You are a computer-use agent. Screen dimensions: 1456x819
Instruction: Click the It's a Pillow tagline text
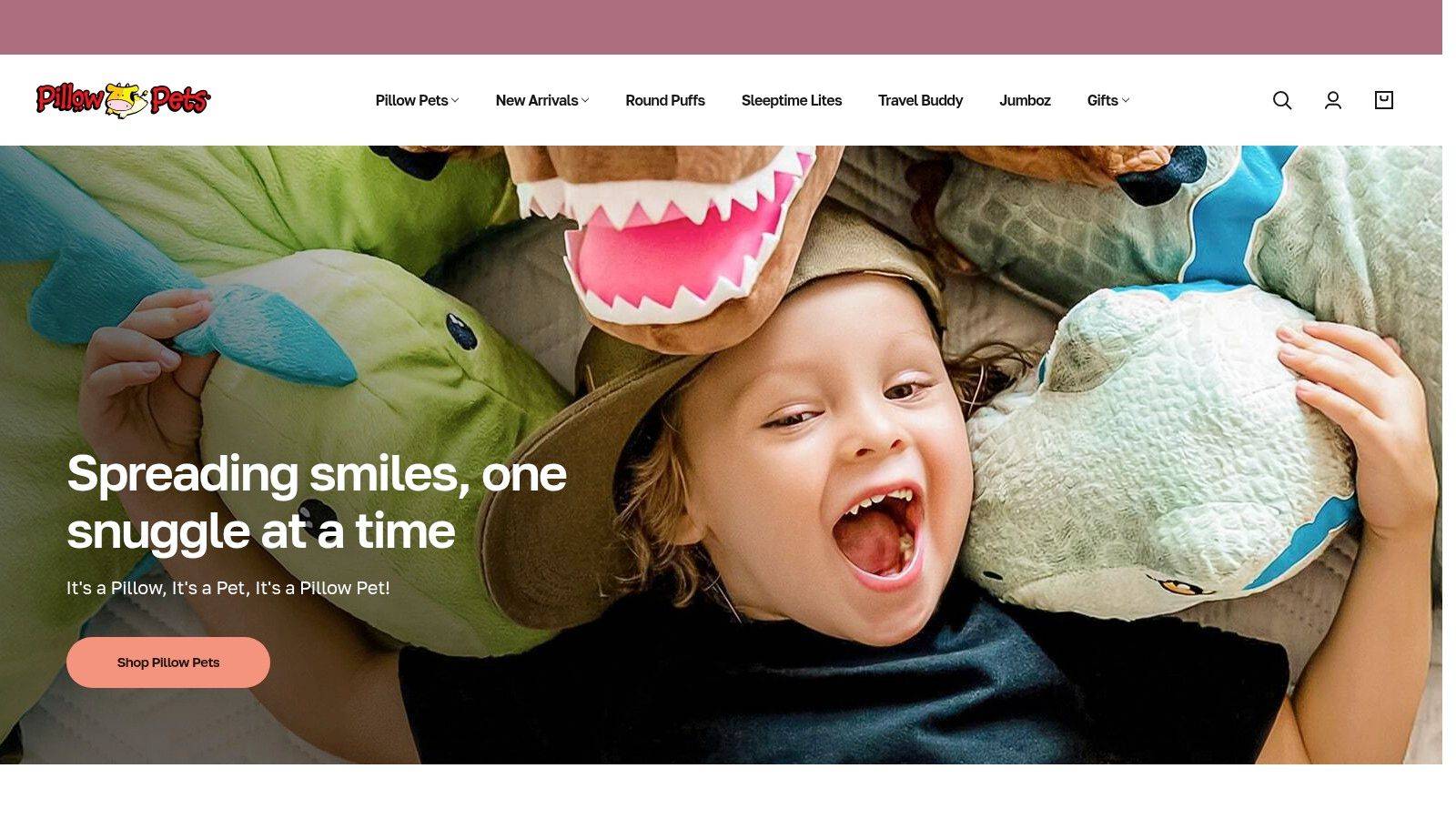point(228,588)
